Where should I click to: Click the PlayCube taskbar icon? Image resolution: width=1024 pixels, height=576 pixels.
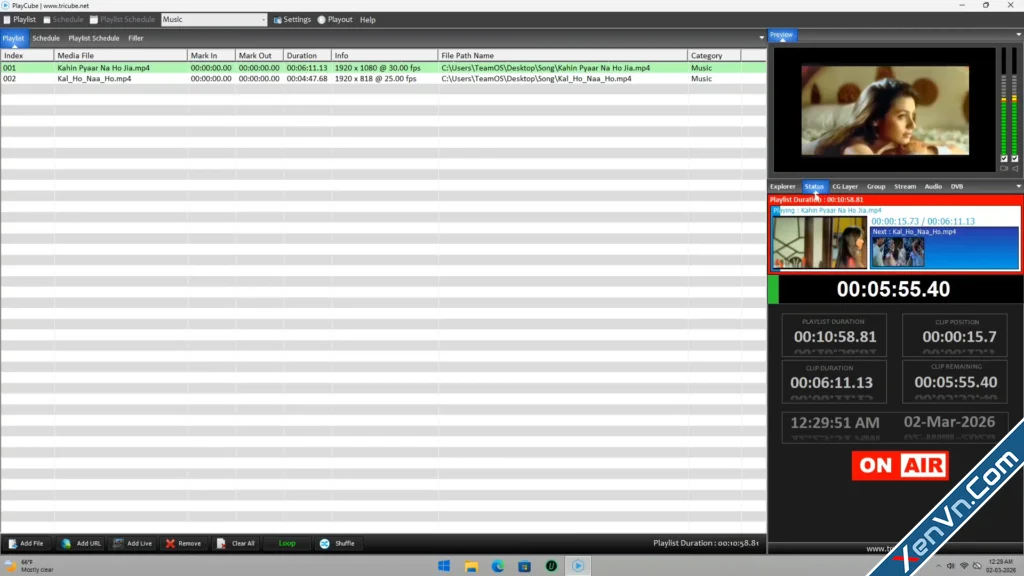(578, 566)
